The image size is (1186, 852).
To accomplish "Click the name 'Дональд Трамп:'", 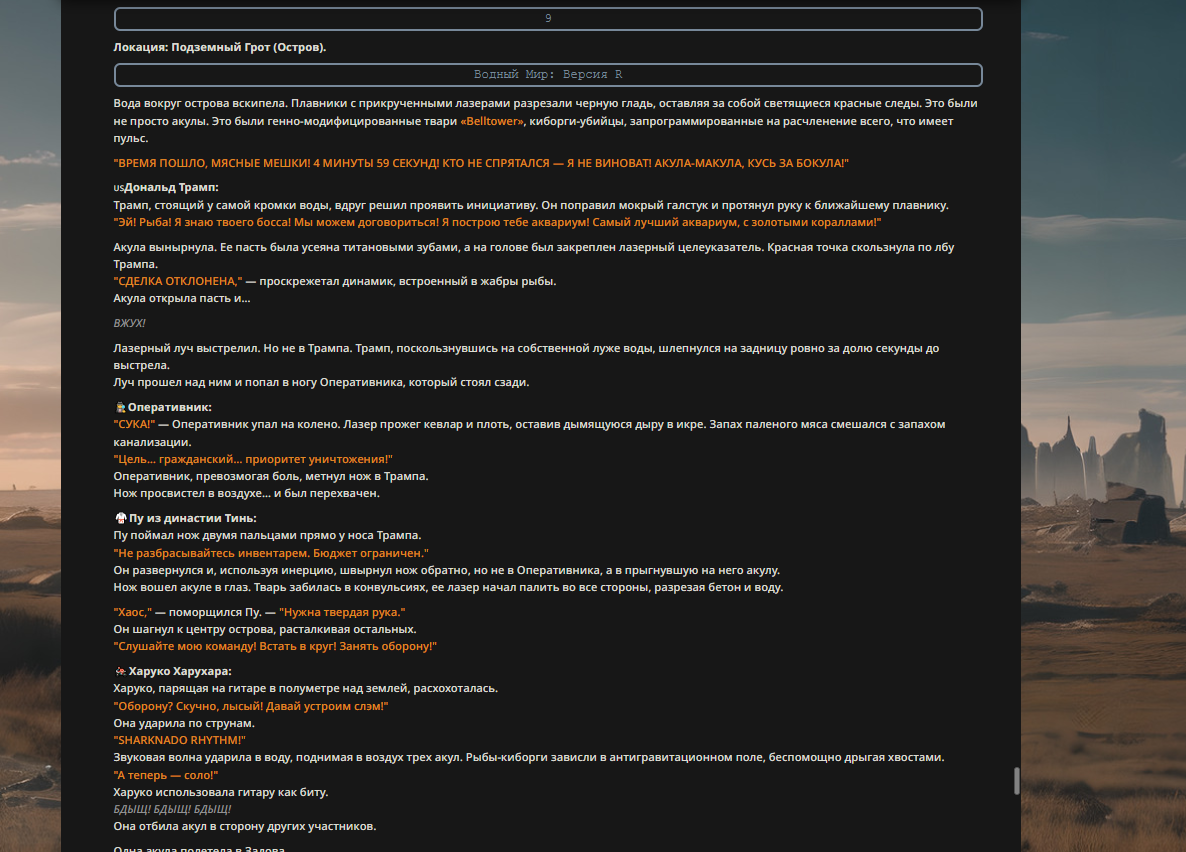I will 172,188.
